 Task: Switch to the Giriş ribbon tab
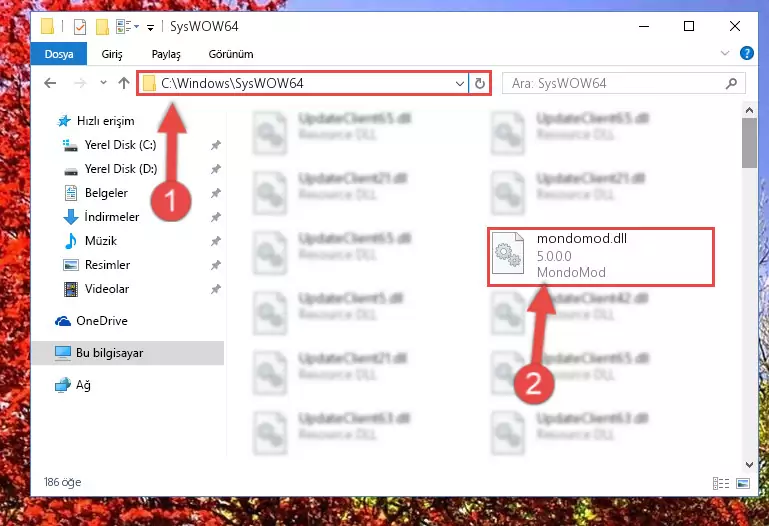(x=112, y=54)
